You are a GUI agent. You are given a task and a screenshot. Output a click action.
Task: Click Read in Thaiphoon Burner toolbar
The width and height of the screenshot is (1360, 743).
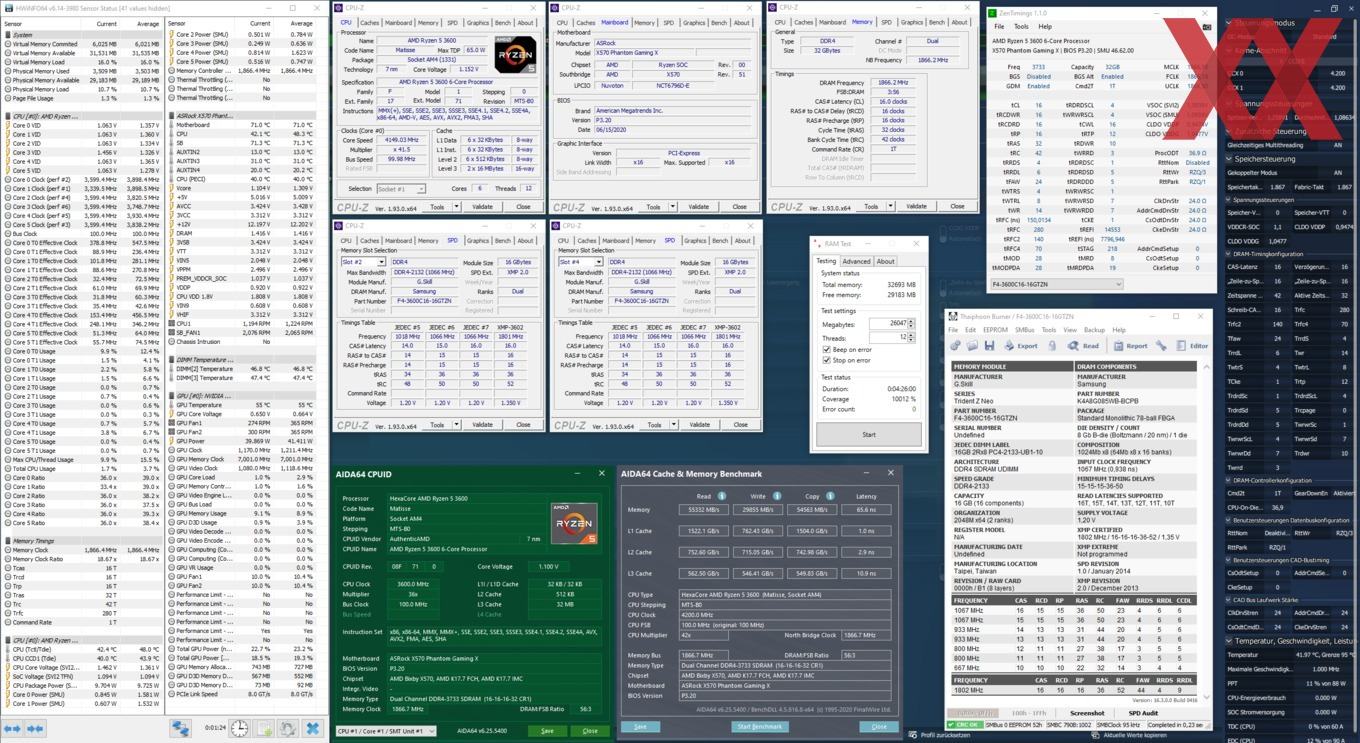1082,346
